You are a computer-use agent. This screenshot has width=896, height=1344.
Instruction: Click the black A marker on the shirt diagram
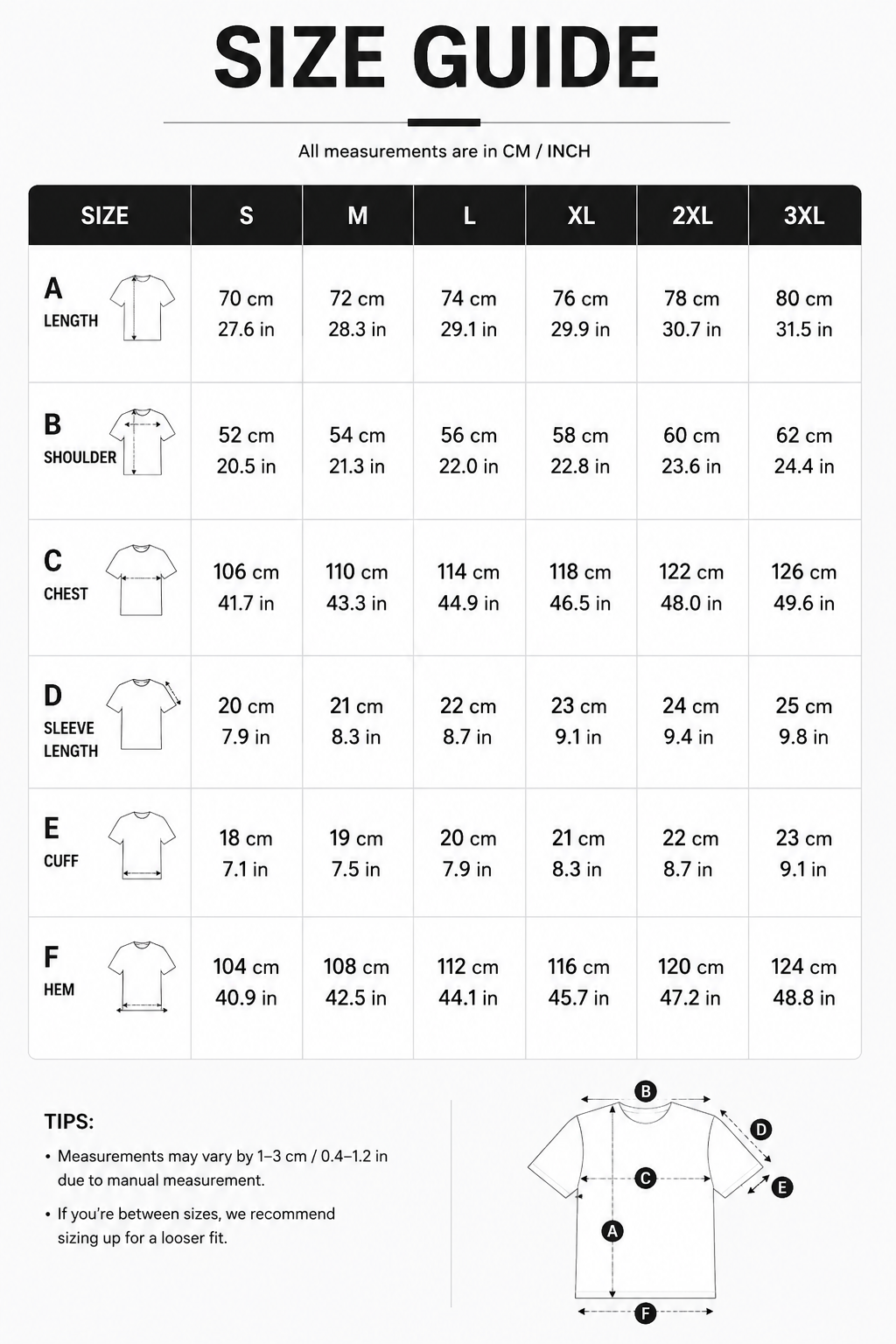pos(612,1231)
